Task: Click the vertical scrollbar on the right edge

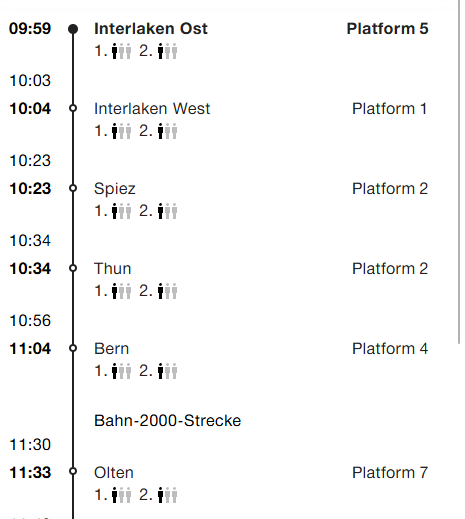Action: [x=460, y=172]
